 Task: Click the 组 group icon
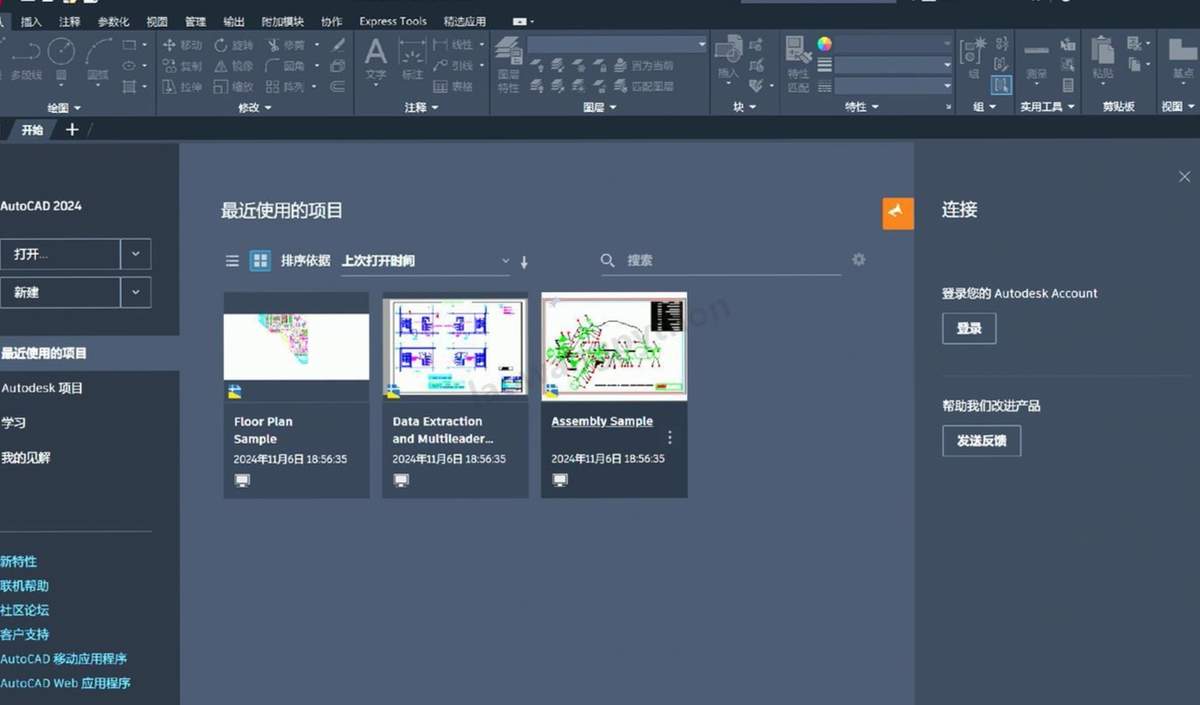[x=973, y=58]
